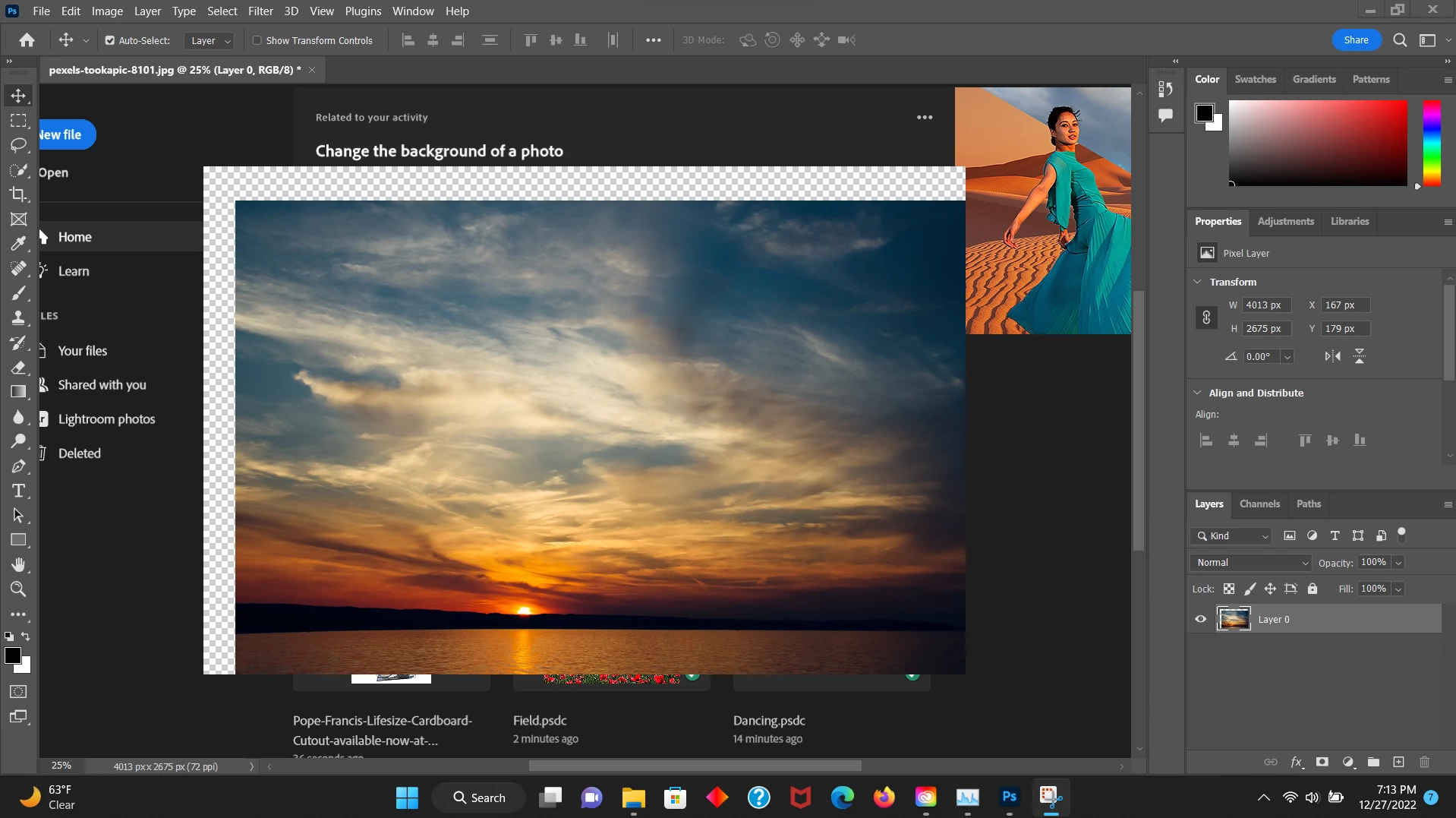The height and width of the screenshot is (818, 1456).
Task: Select the Lasso tool
Action: [18, 145]
